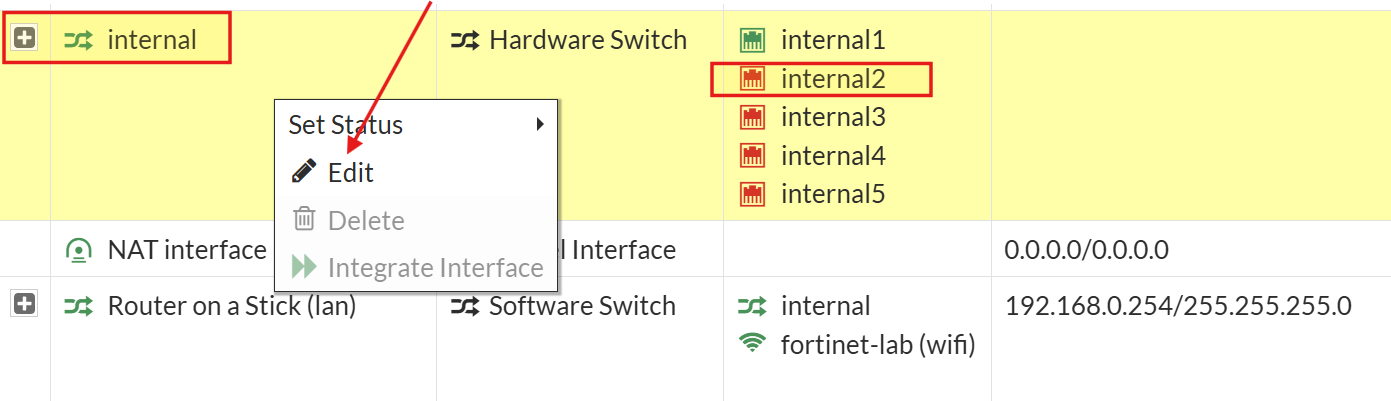Open the Set Status submenu arrow
Image resolution: width=1391 pixels, height=401 pixels.
click(540, 125)
